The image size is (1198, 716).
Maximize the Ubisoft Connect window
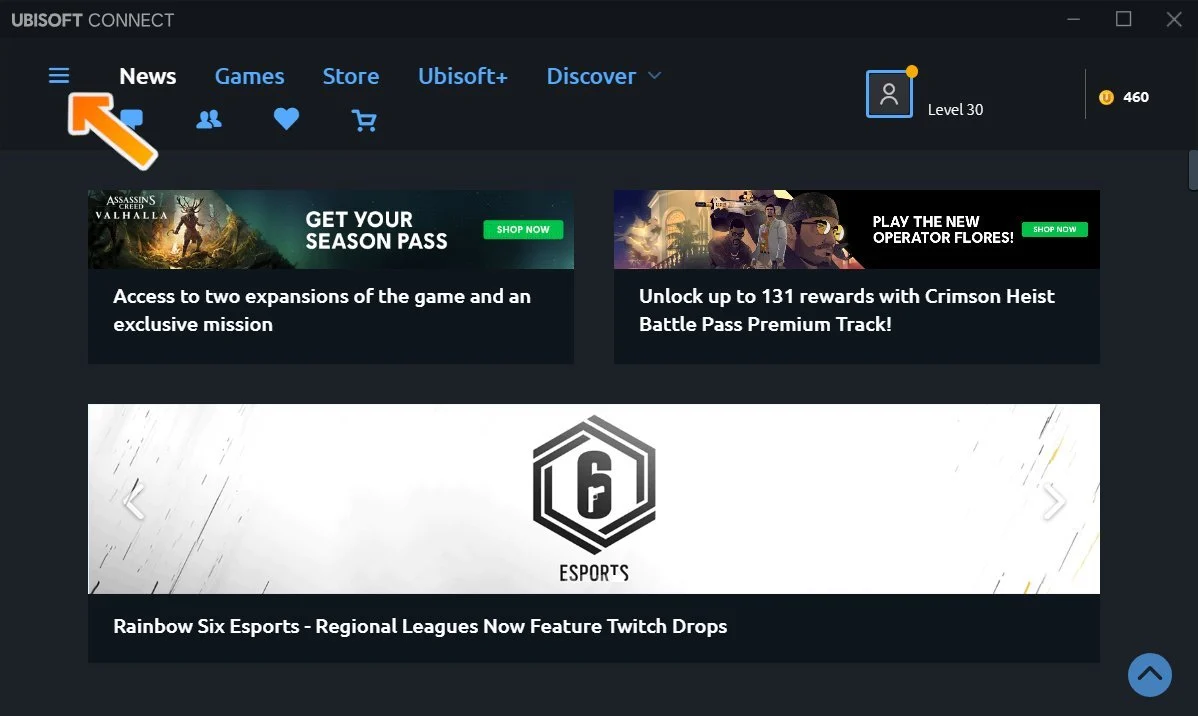tap(1123, 19)
